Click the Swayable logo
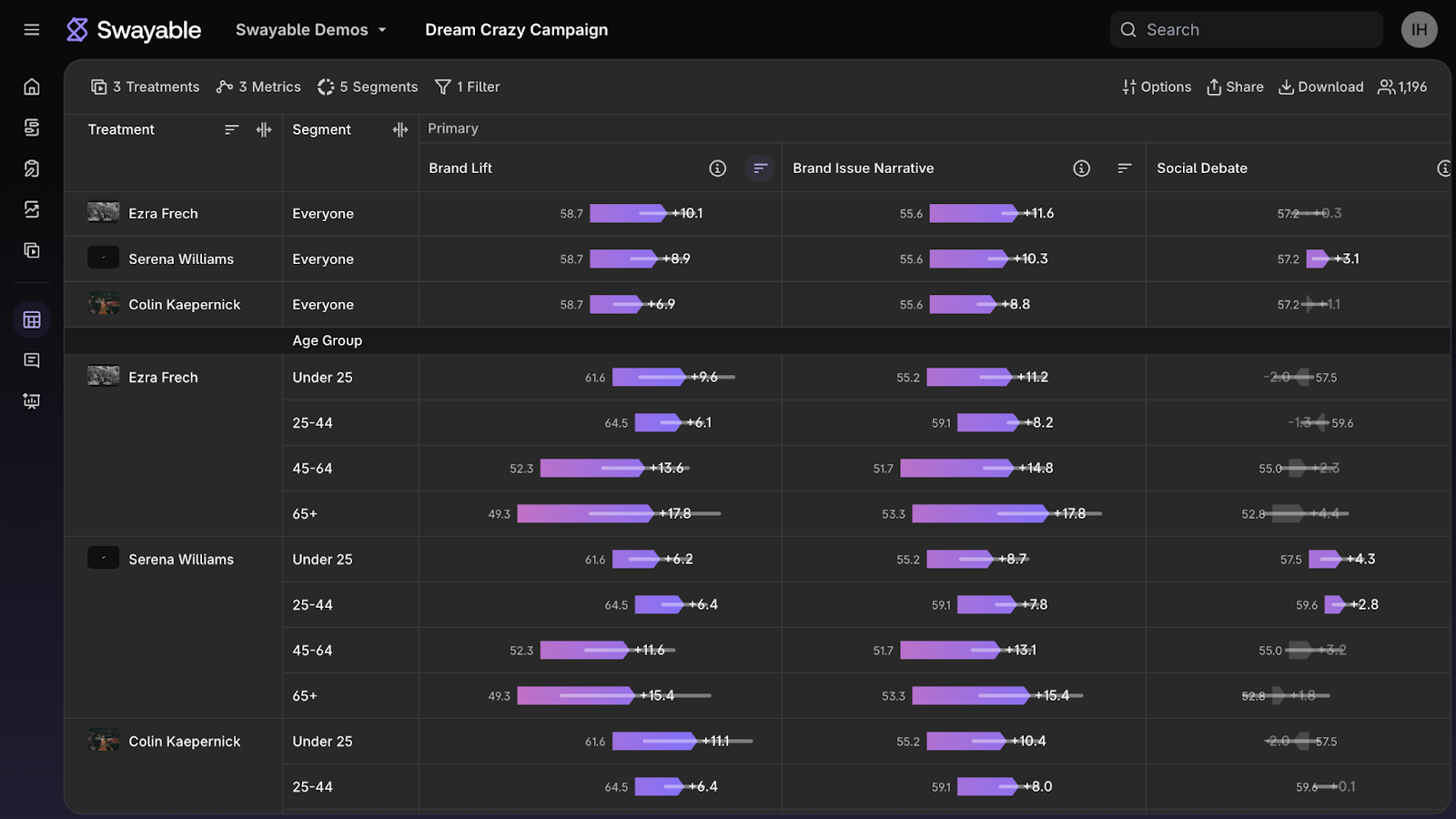This screenshot has width=1456, height=819. coord(134,30)
